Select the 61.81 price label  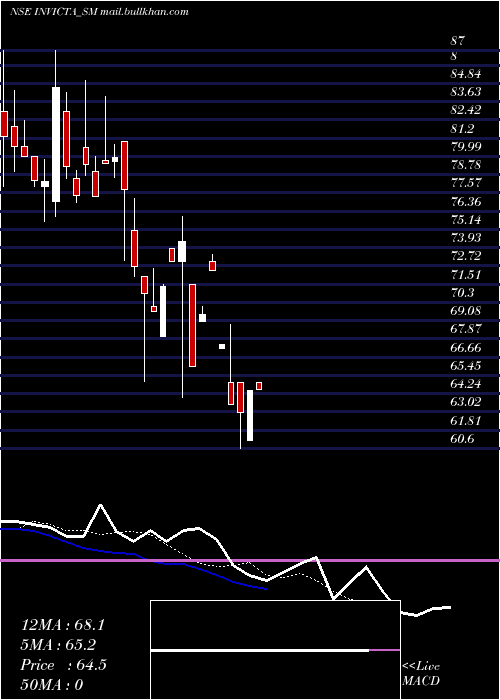[x=466, y=421]
